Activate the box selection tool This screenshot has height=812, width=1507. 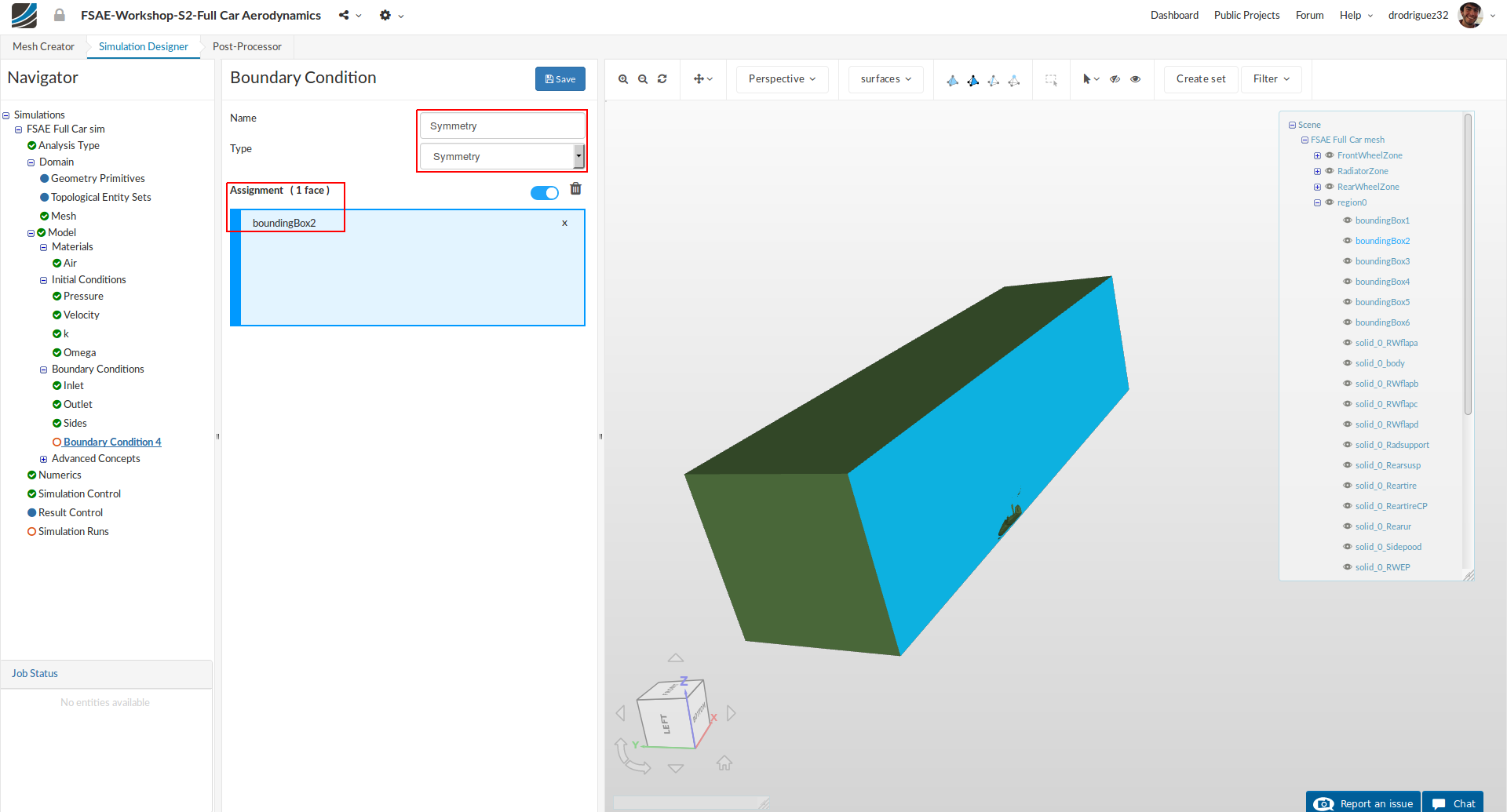click(x=1051, y=79)
